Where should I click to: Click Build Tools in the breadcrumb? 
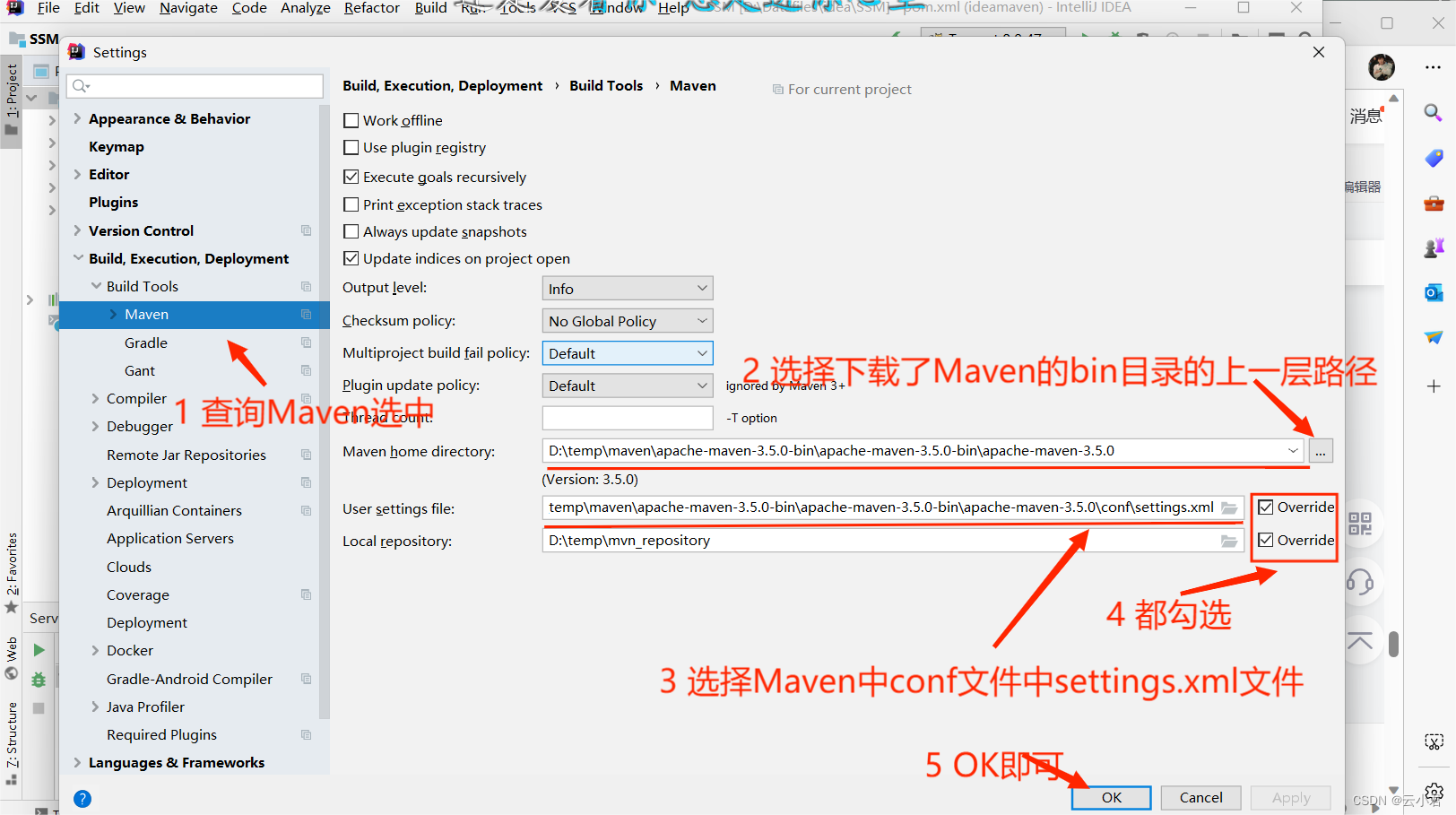(x=606, y=86)
